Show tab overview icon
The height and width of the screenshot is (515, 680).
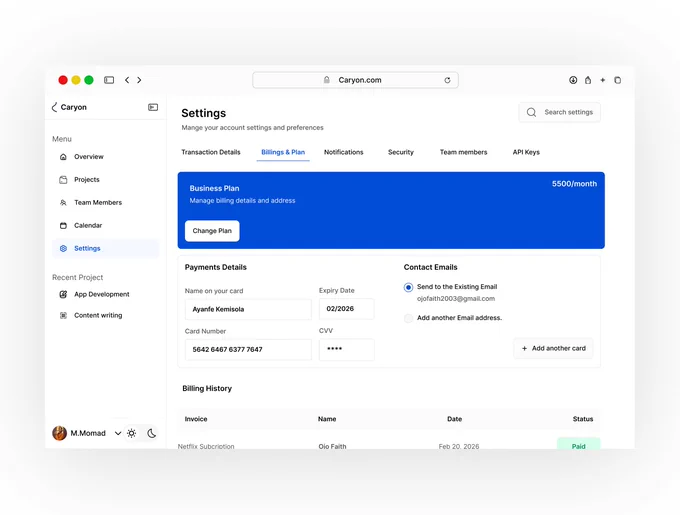click(618, 80)
